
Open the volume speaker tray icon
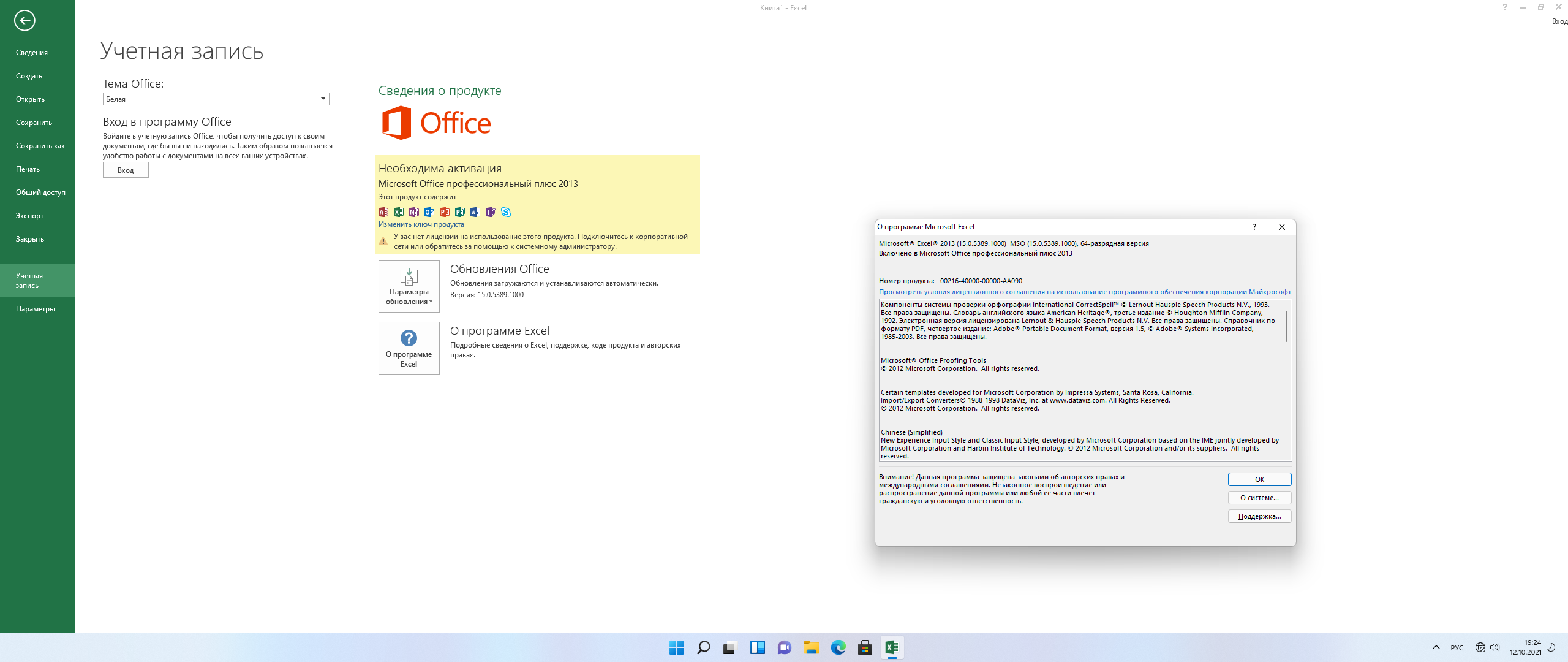tap(1494, 647)
